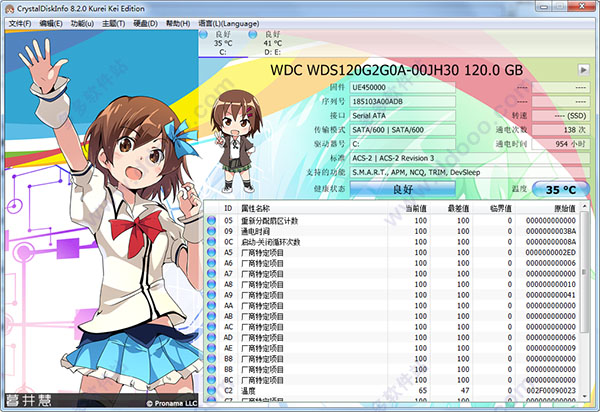Click the 35 °C temperature button
600x412 pixels.
(x=561, y=189)
